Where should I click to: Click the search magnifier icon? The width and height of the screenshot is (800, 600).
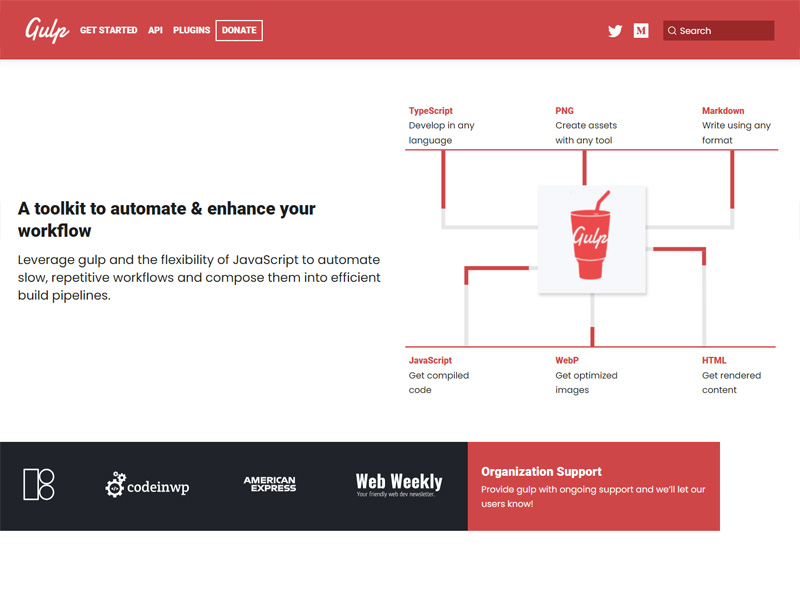(672, 31)
